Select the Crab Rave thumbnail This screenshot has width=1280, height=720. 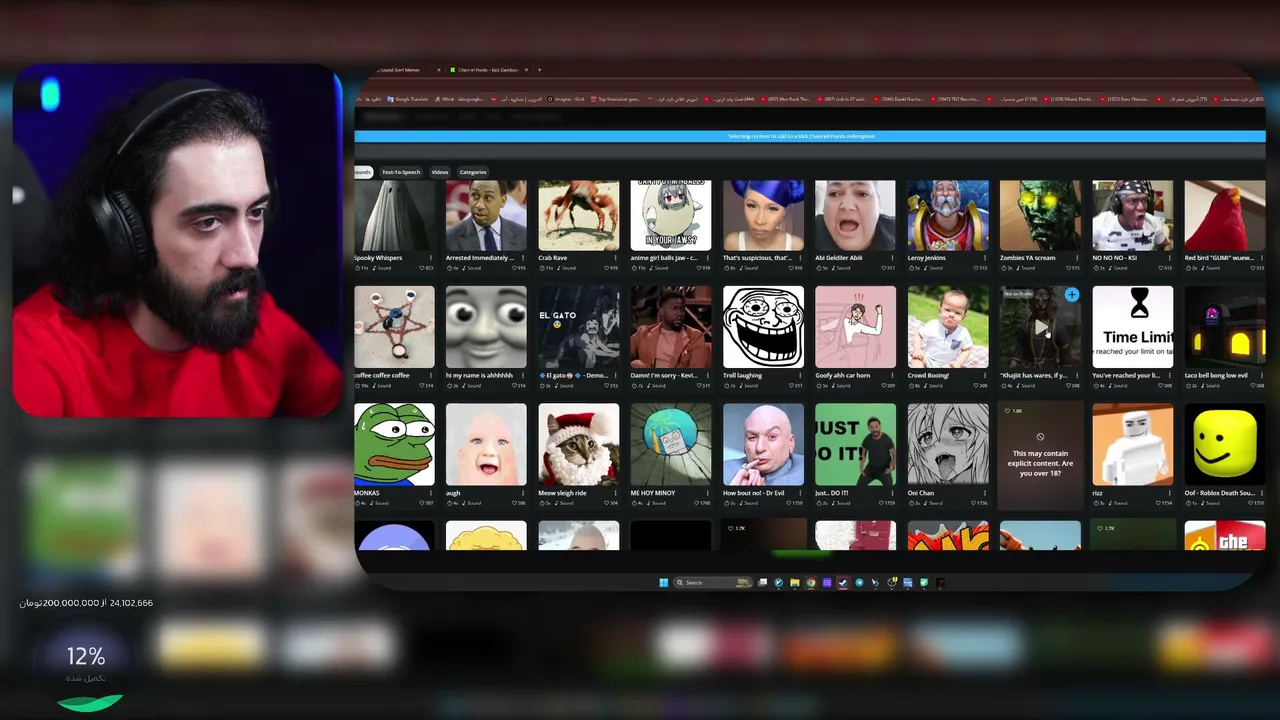(x=579, y=215)
